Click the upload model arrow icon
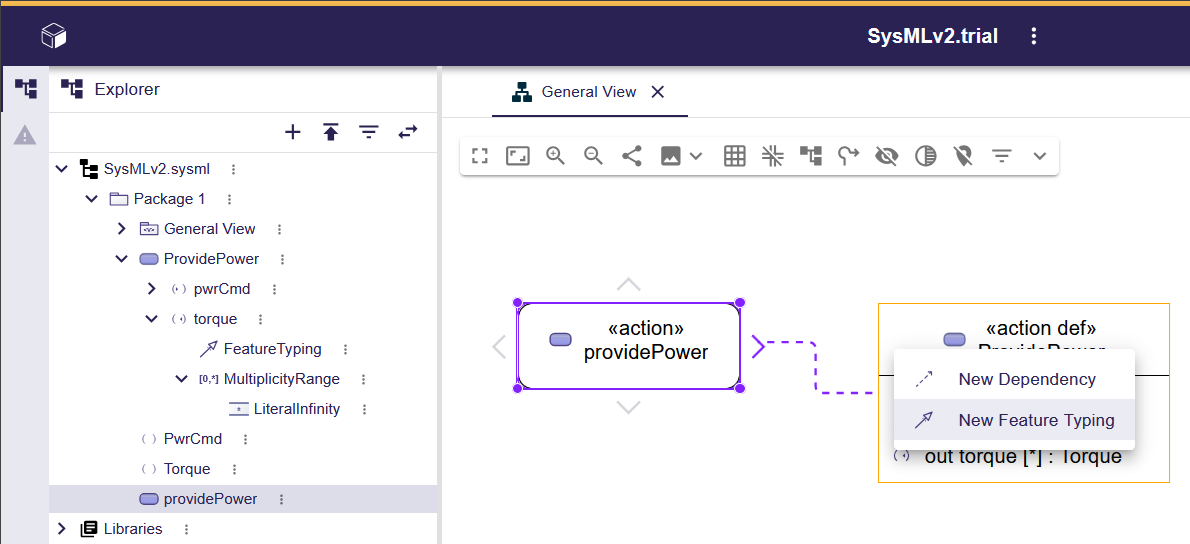Screen dimensions: 1190x544 (x=330, y=132)
